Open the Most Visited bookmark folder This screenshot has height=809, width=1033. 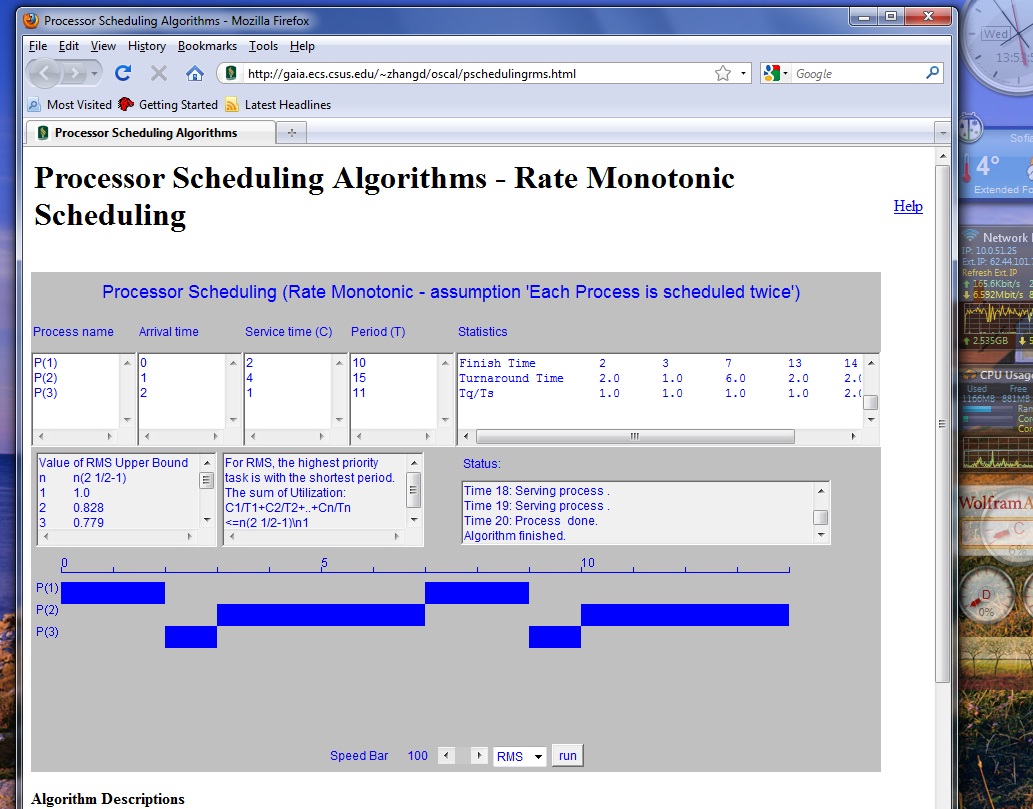[x=70, y=105]
